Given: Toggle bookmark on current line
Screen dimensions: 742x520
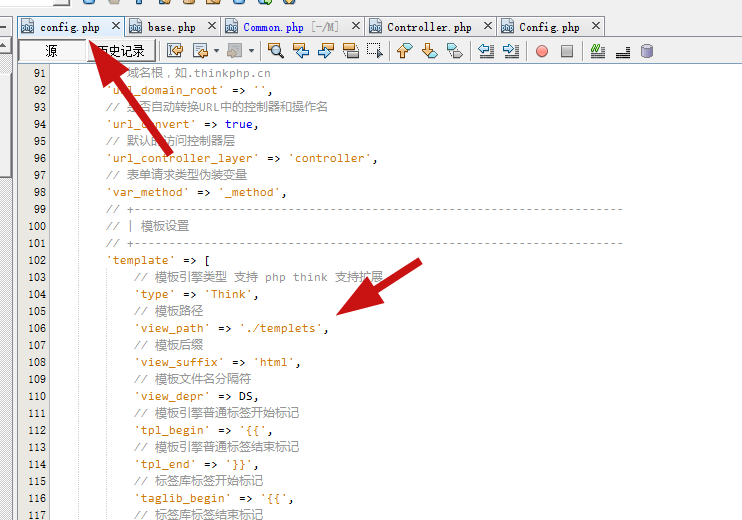Looking at the screenshot, I should pos(453,51).
